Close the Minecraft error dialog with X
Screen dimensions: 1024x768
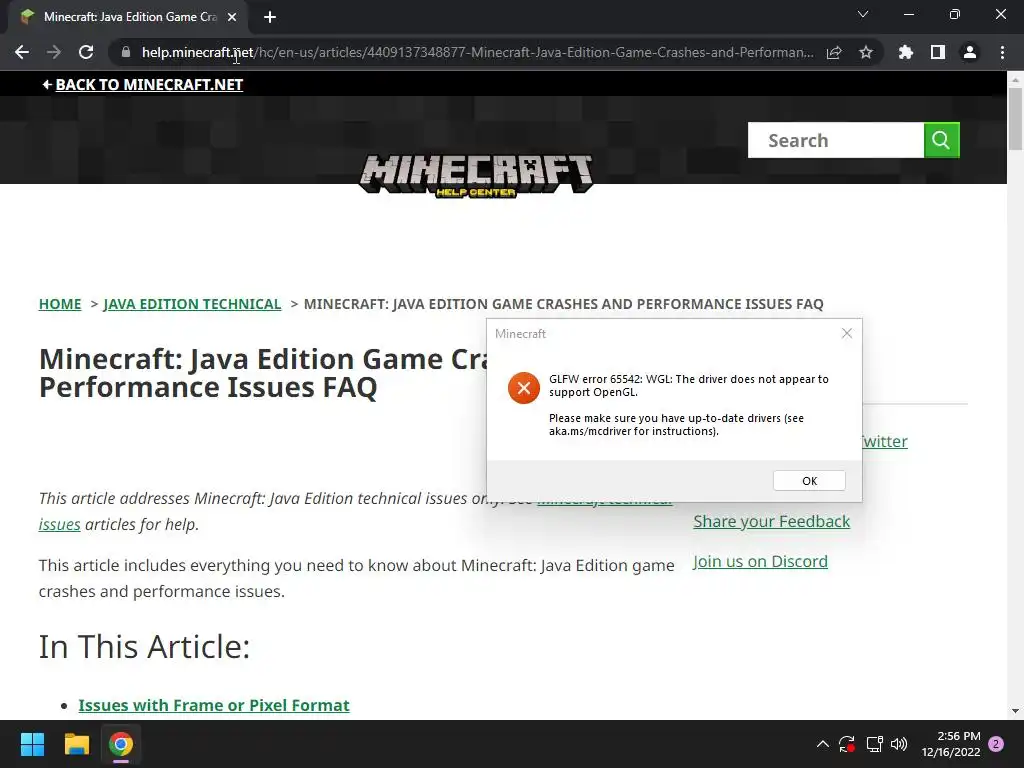click(847, 334)
